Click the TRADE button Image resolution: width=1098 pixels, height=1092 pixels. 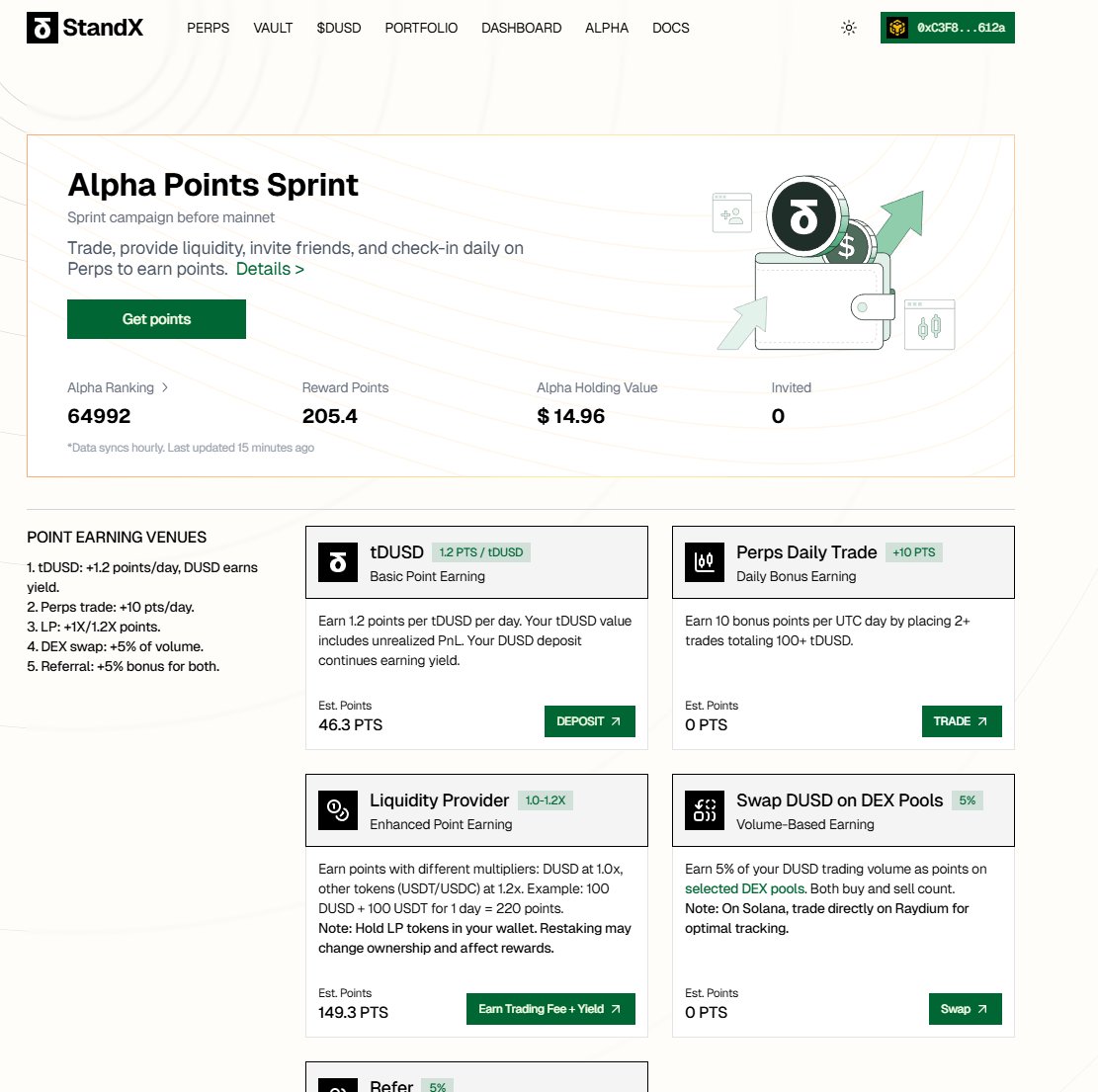[x=962, y=721]
